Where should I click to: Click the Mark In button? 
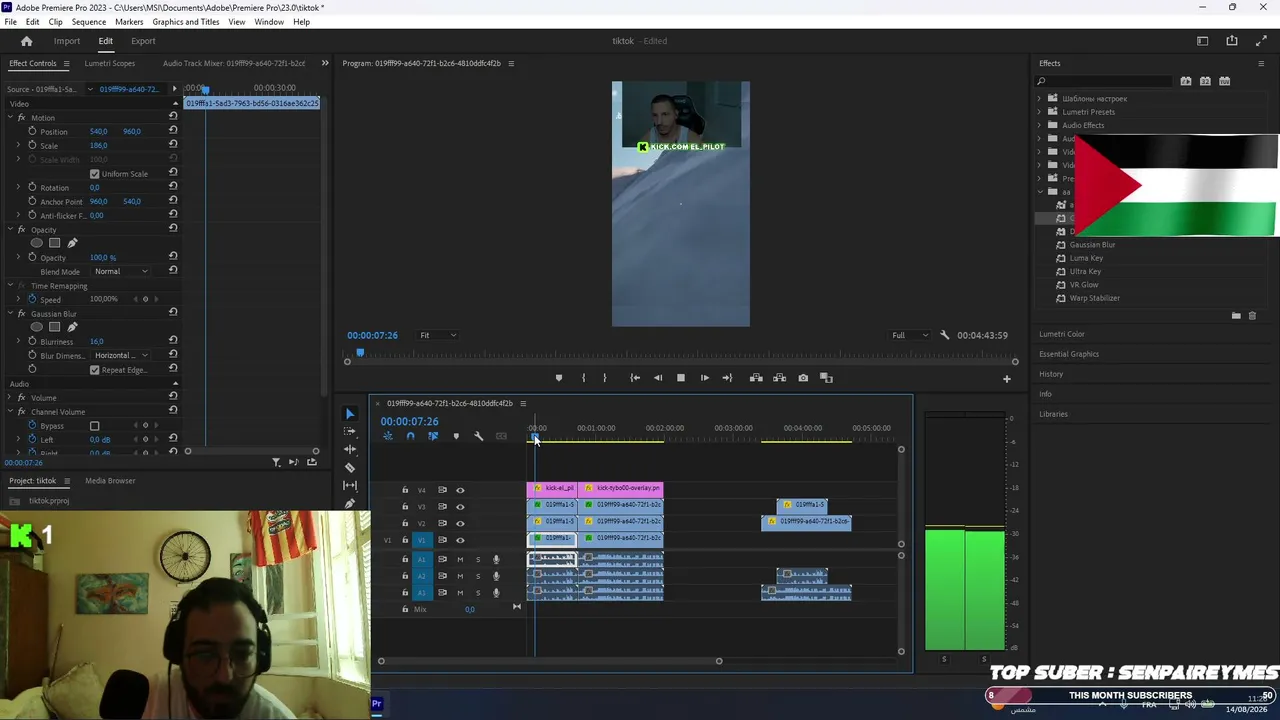[x=583, y=378]
